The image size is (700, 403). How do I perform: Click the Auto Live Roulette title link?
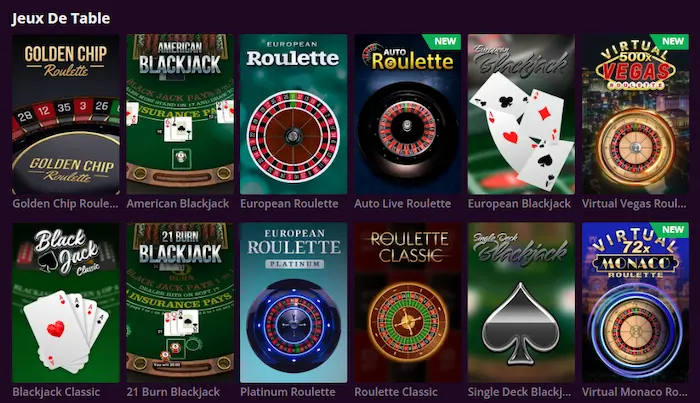coord(403,204)
